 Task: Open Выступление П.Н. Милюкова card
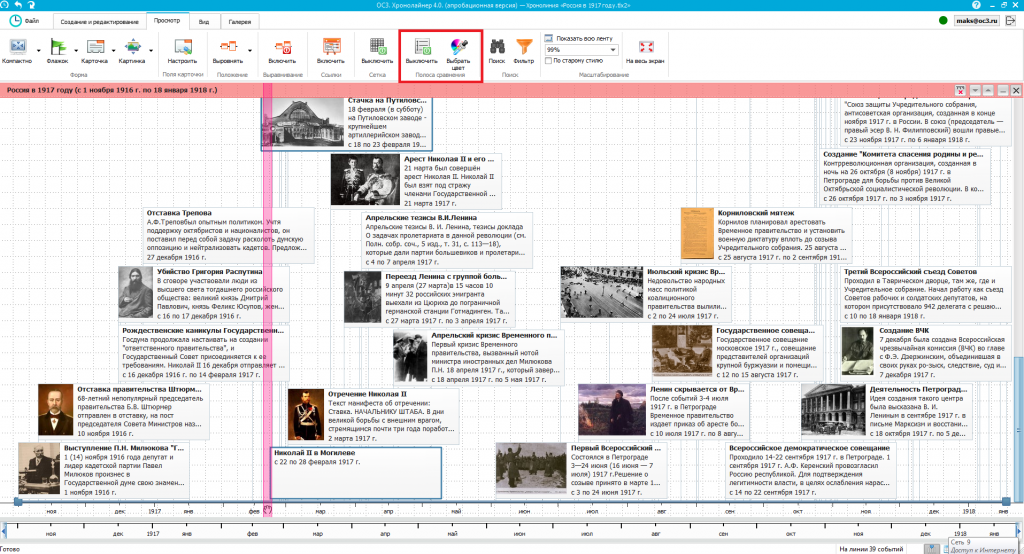point(103,470)
